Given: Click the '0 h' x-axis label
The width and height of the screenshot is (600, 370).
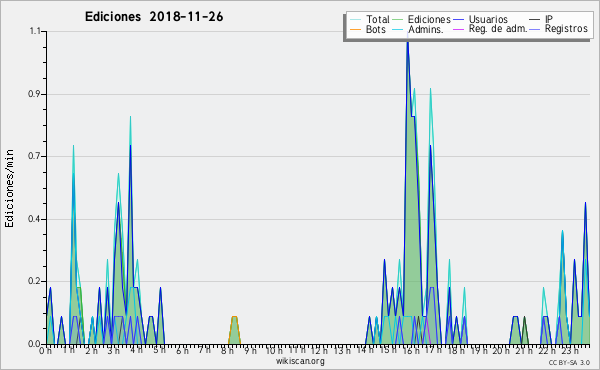Looking at the screenshot, I should (45, 350).
